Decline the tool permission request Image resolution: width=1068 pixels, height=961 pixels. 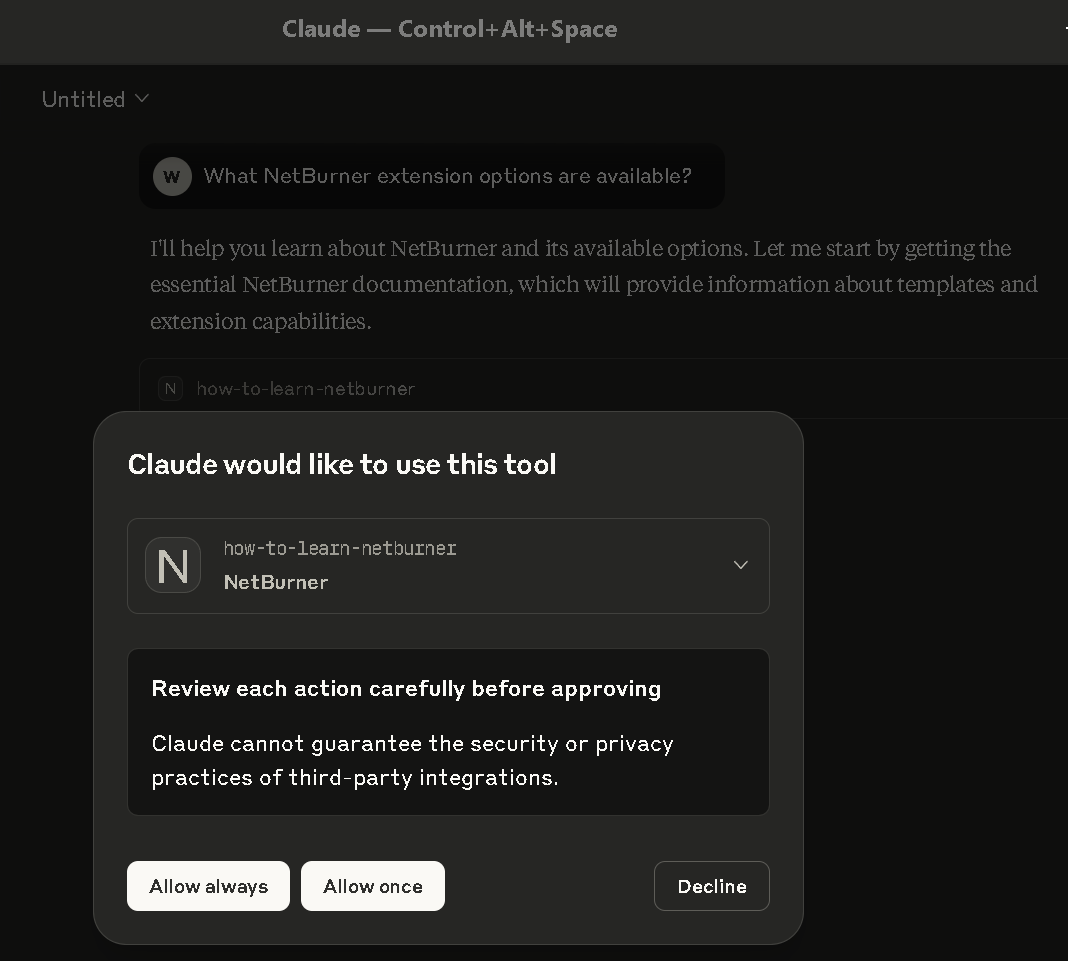coord(711,886)
